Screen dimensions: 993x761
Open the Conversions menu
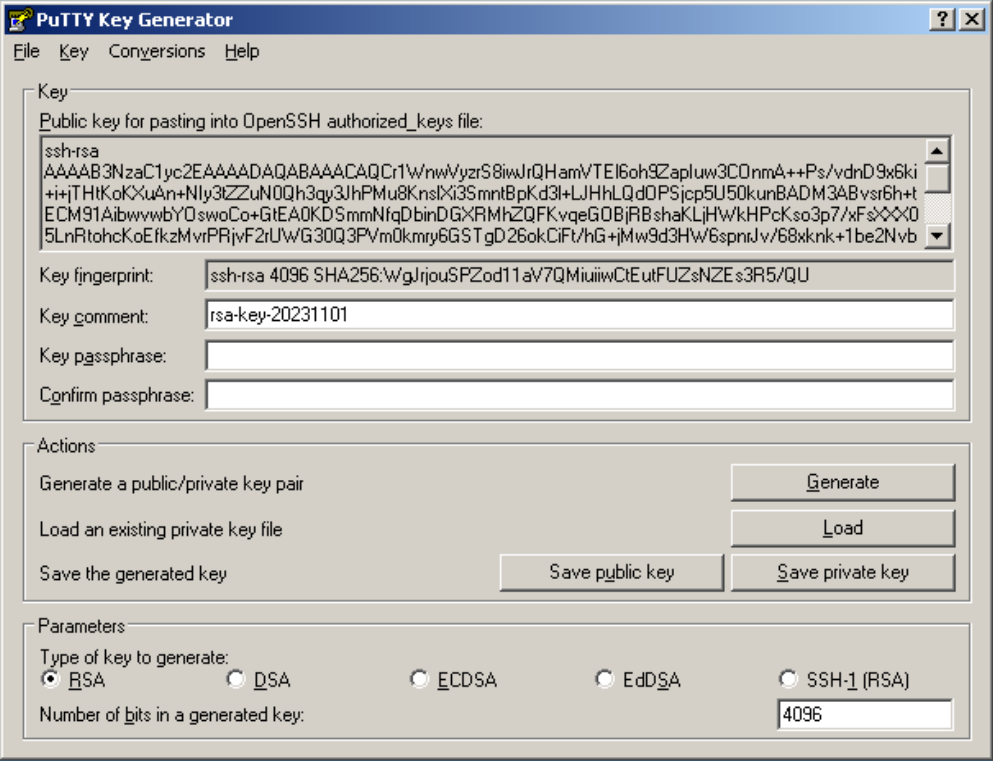click(157, 51)
